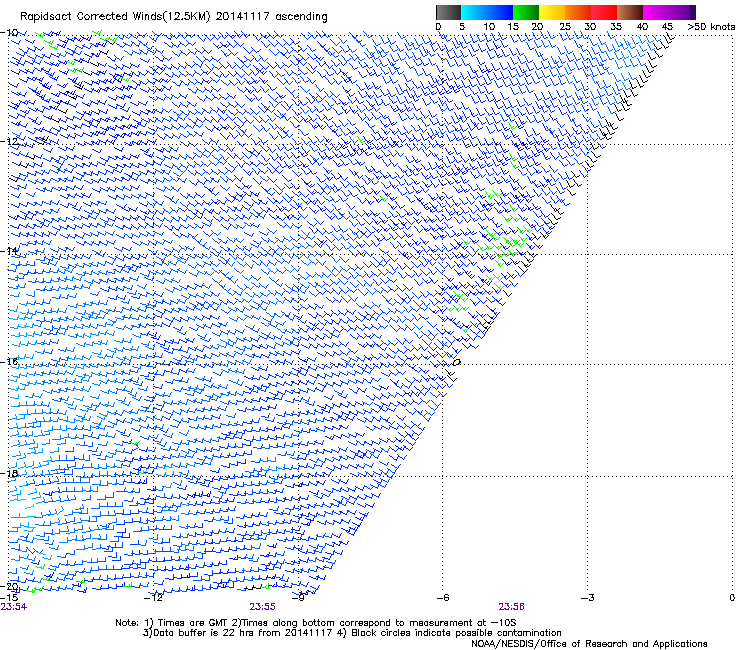Click the 23:56 time stamp

tap(512, 607)
